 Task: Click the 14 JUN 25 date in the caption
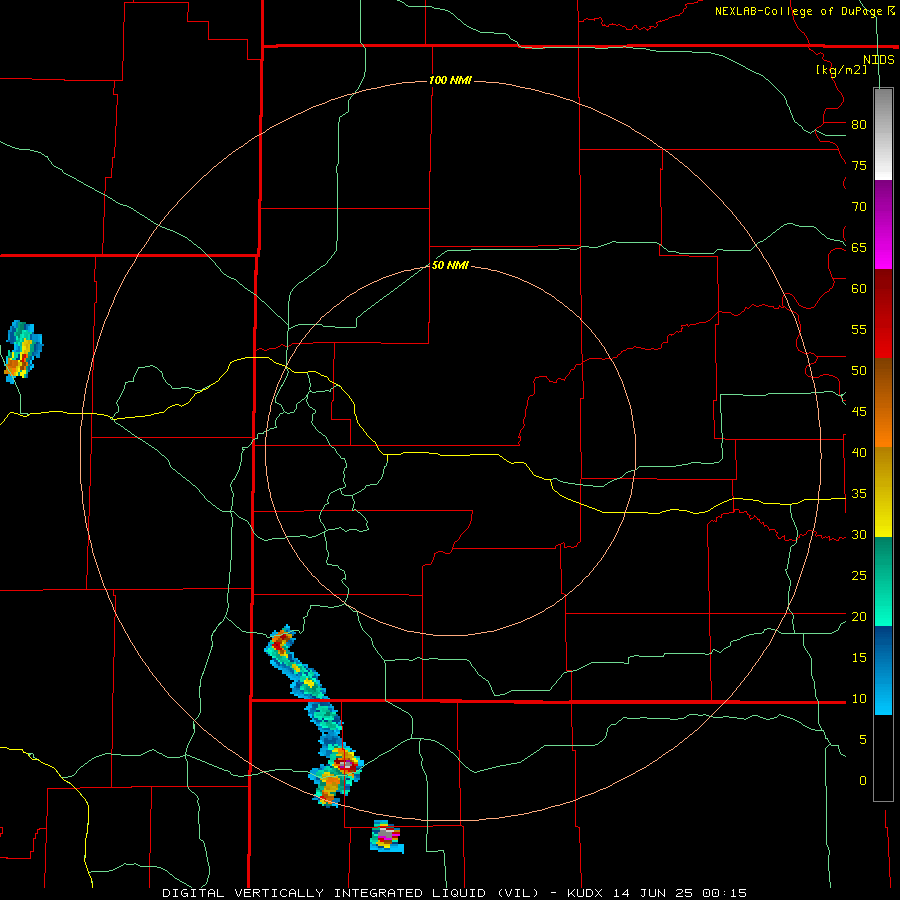click(653, 893)
